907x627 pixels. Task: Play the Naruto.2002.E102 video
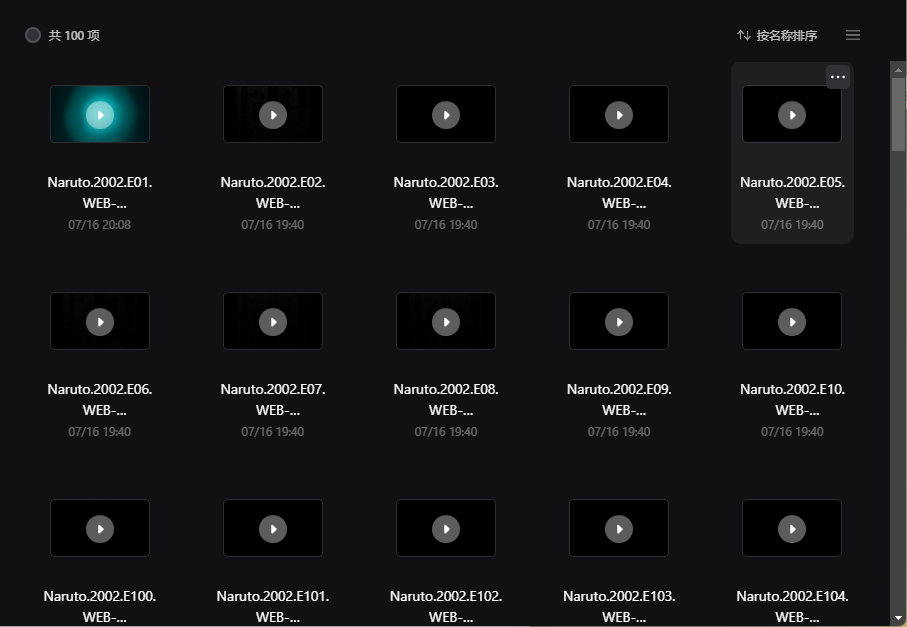(446, 529)
